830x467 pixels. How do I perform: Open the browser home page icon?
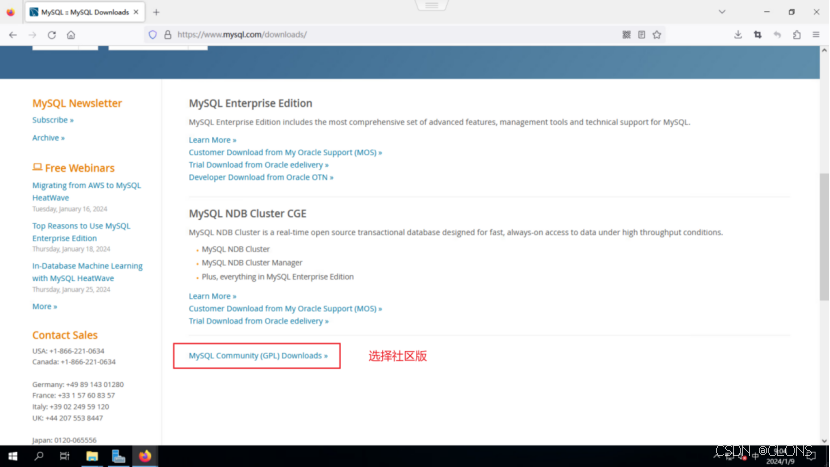(71, 35)
